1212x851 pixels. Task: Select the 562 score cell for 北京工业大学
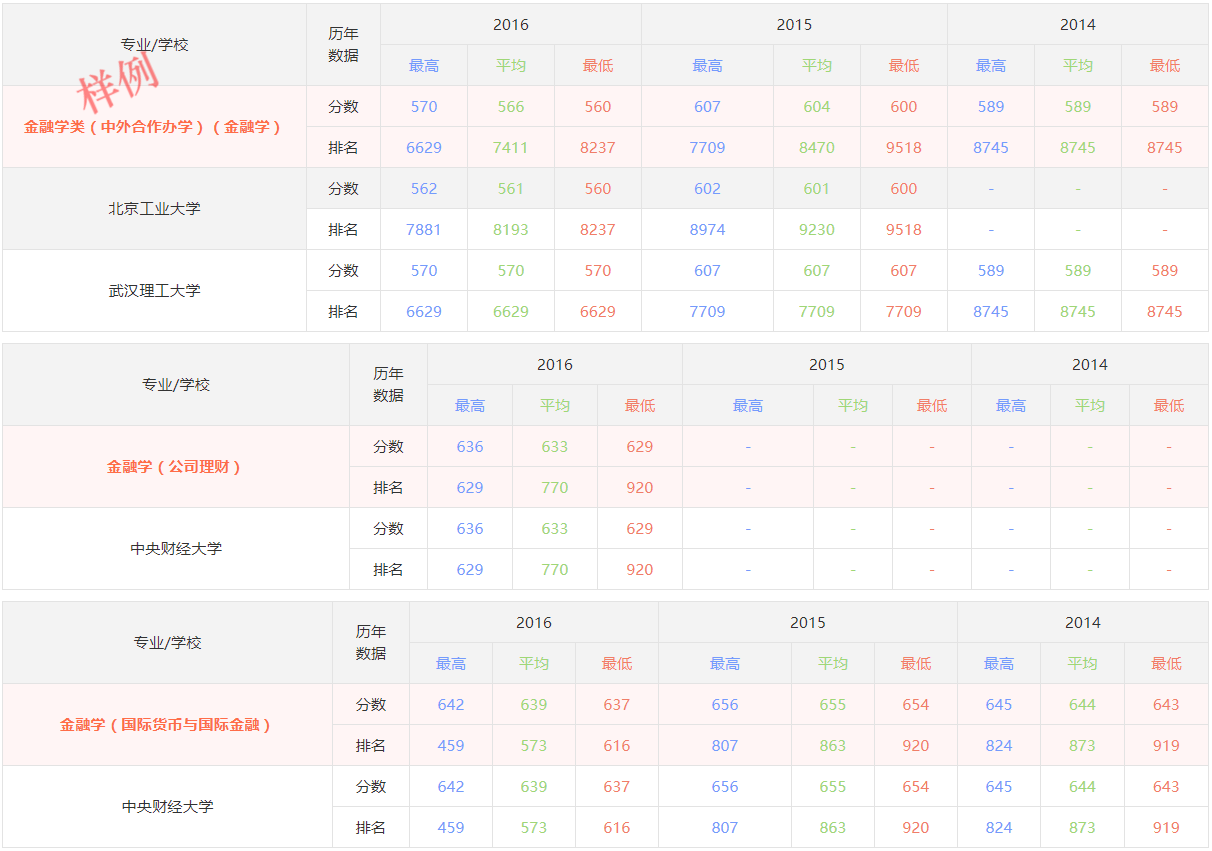424,189
